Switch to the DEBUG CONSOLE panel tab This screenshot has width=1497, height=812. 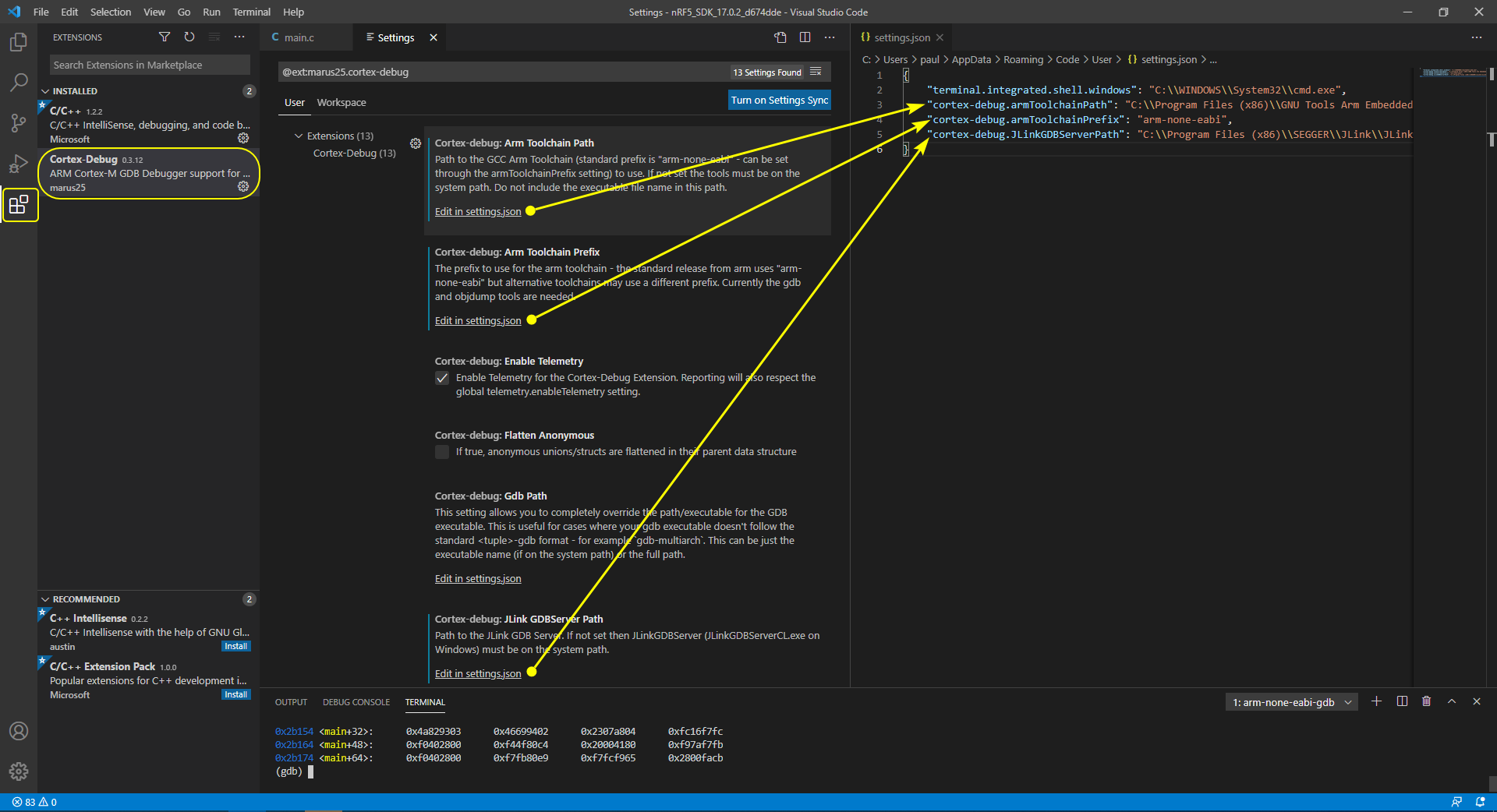pos(356,702)
